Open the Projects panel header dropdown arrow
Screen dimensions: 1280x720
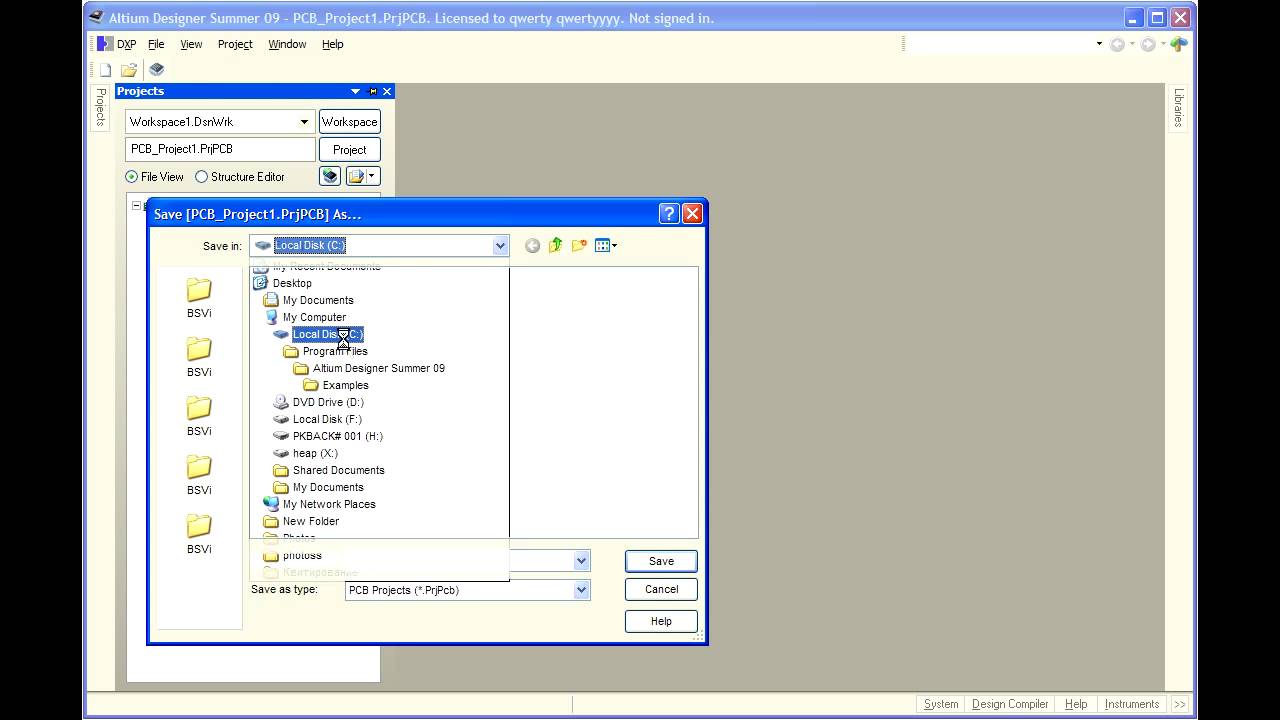coord(355,91)
